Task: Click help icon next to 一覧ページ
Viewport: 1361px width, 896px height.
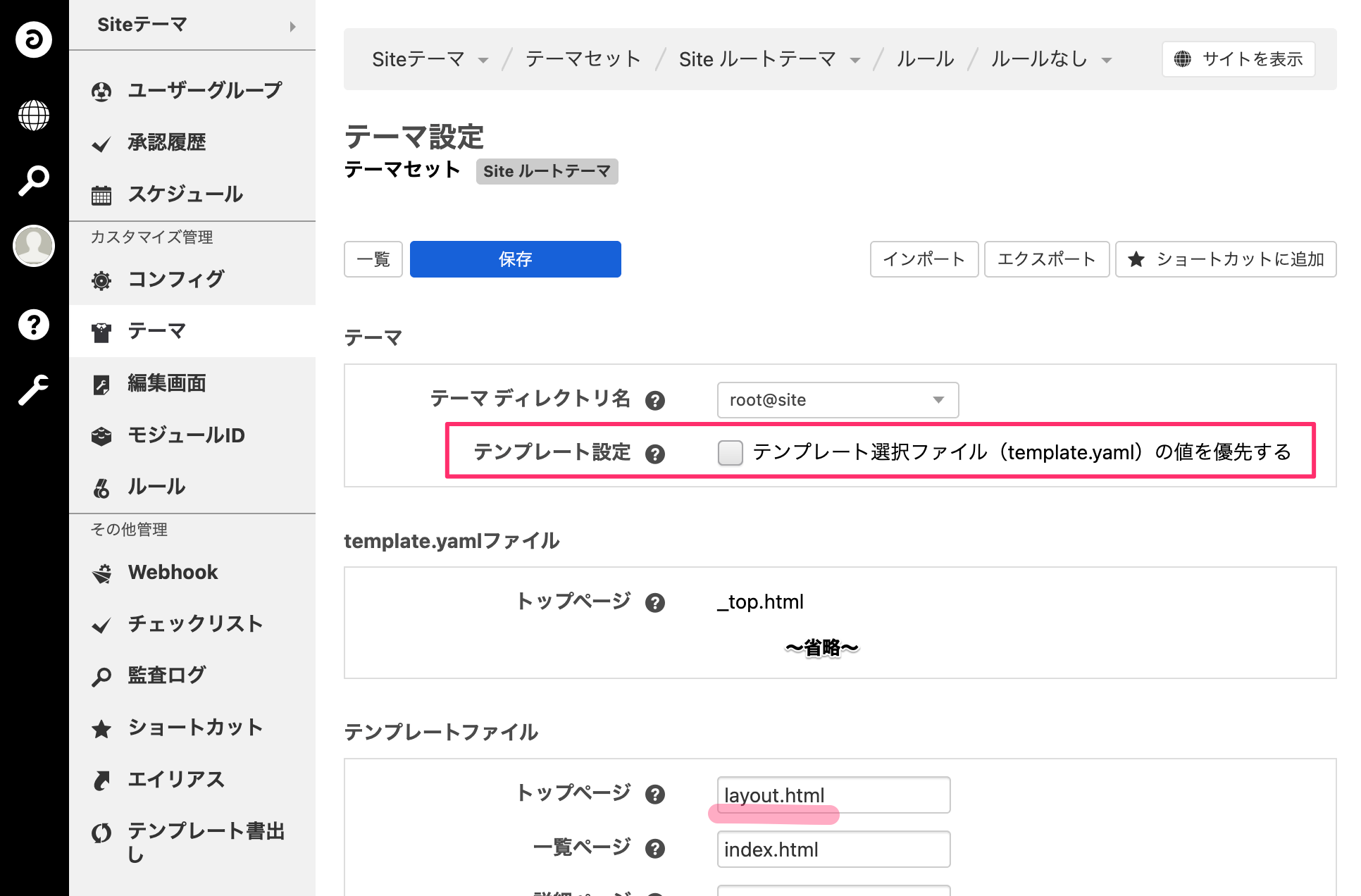Action: tap(655, 849)
